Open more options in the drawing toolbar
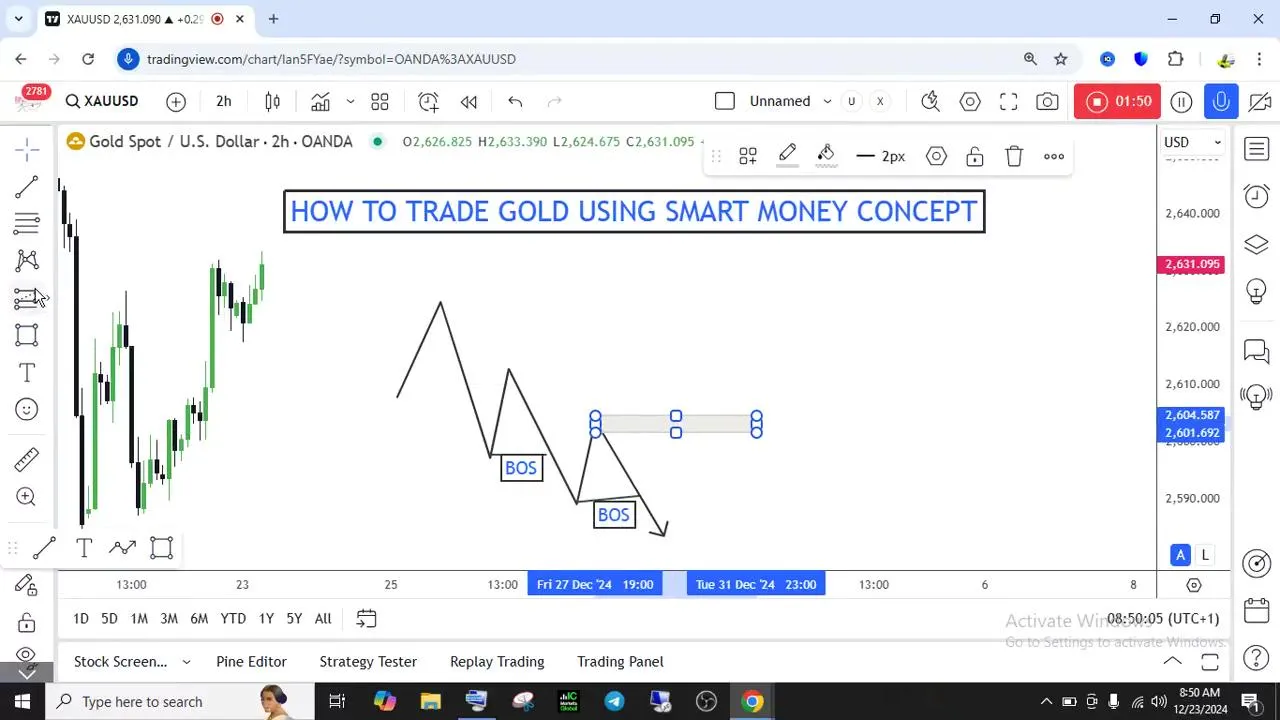The width and height of the screenshot is (1280, 720). (x=1054, y=156)
